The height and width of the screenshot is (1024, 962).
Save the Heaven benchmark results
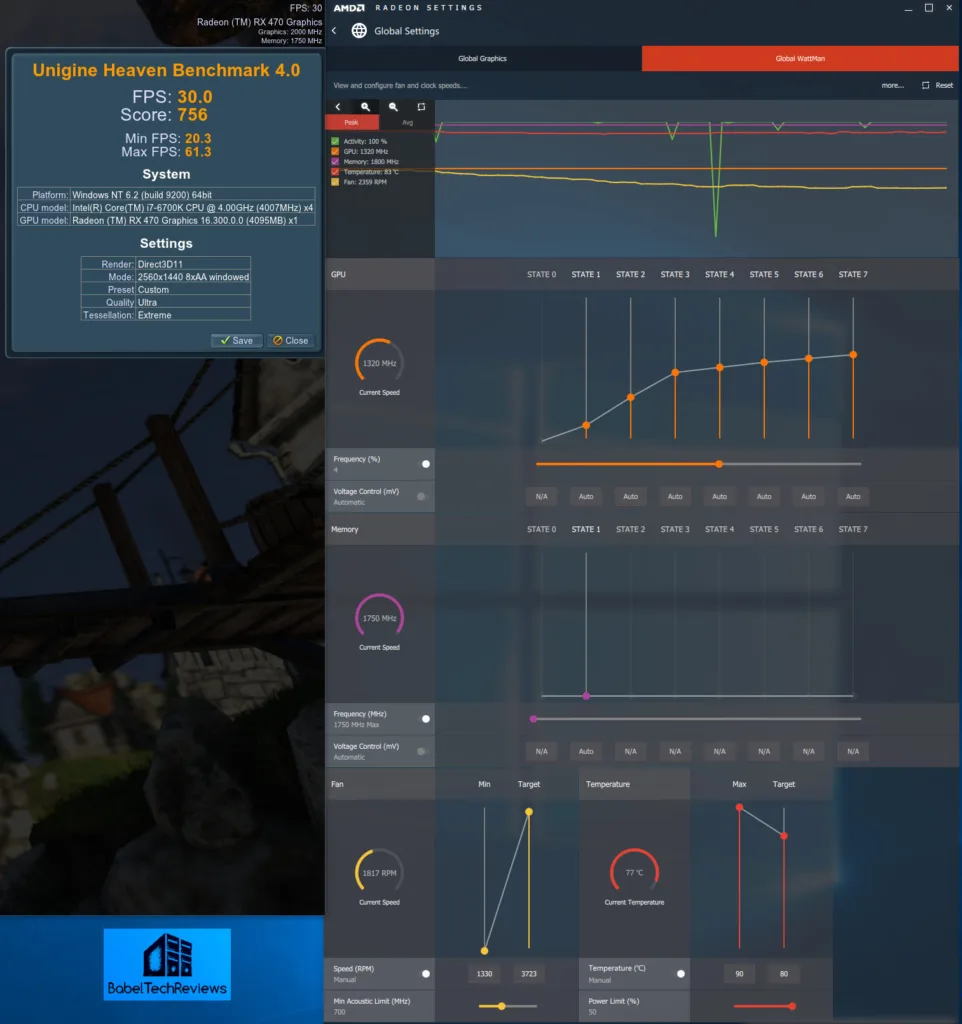click(236, 340)
